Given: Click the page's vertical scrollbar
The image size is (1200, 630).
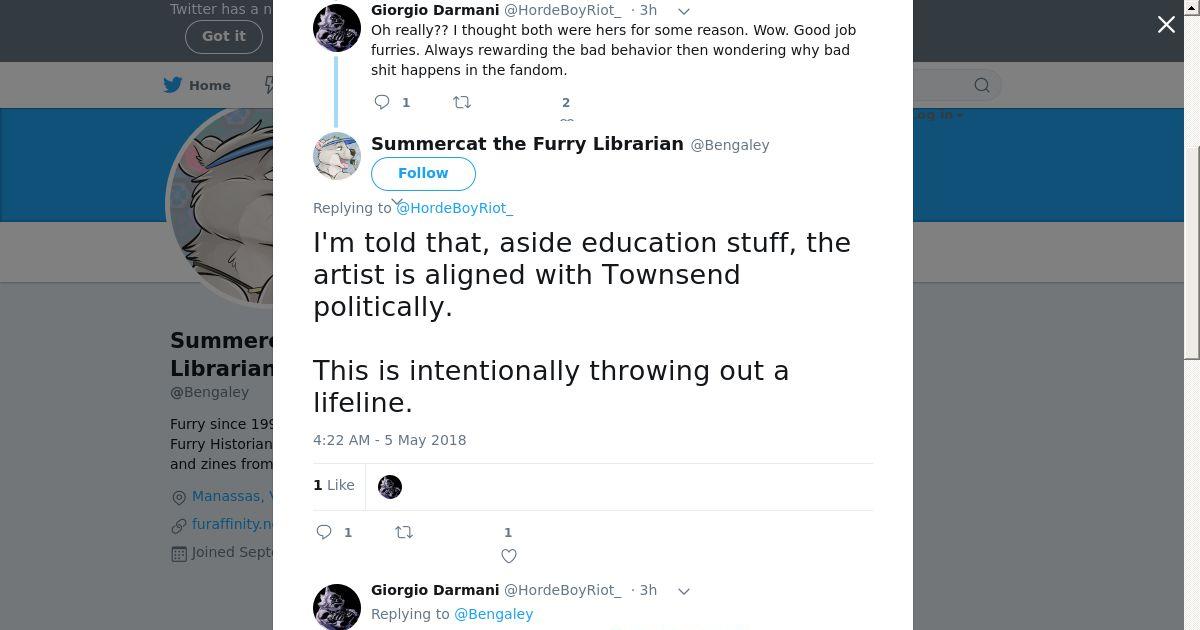Looking at the screenshot, I should point(1191,250).
